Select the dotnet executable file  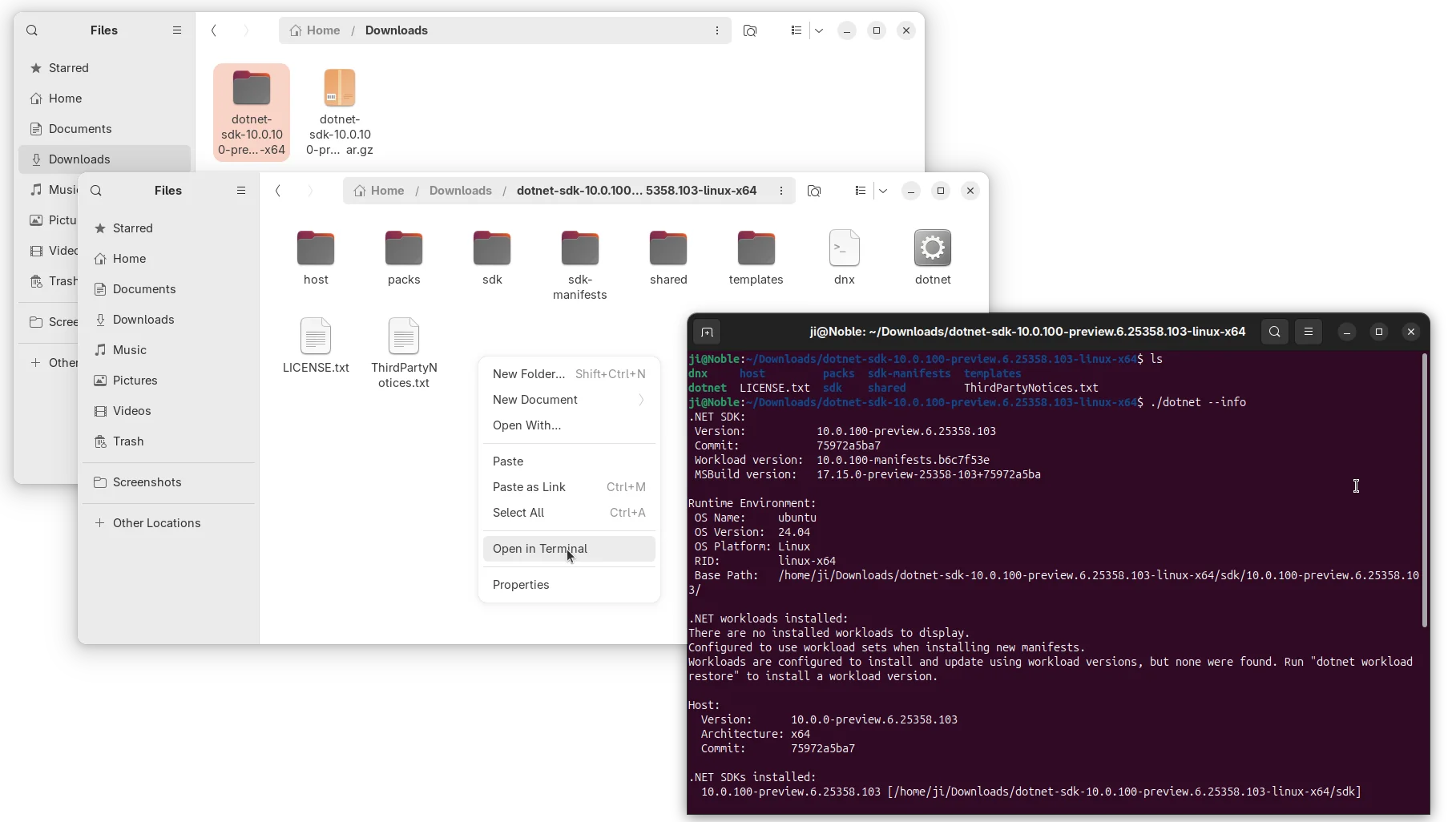(933, 258)
